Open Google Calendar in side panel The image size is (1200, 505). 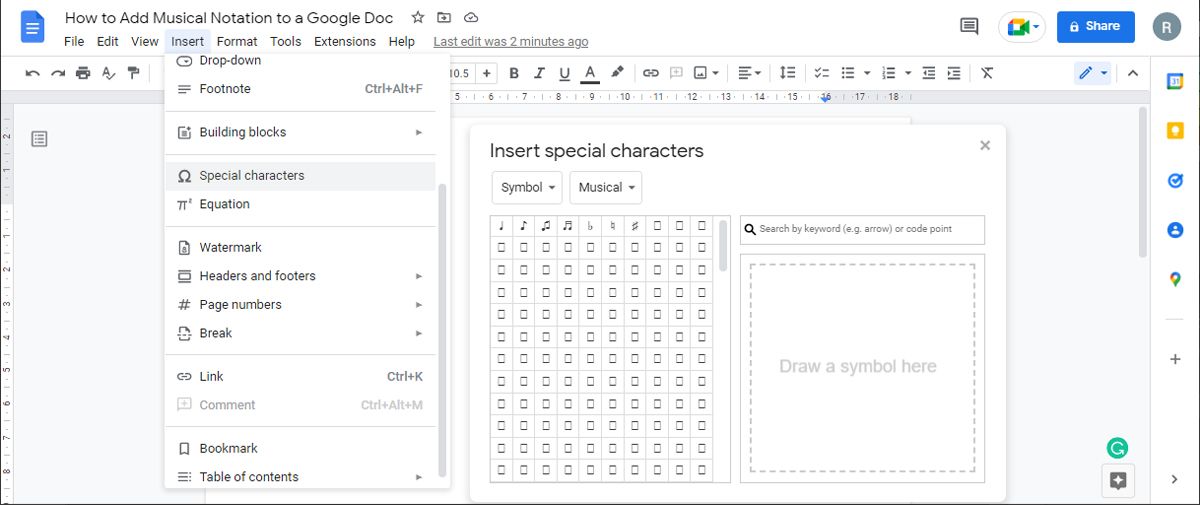[x=1175, y=82]
